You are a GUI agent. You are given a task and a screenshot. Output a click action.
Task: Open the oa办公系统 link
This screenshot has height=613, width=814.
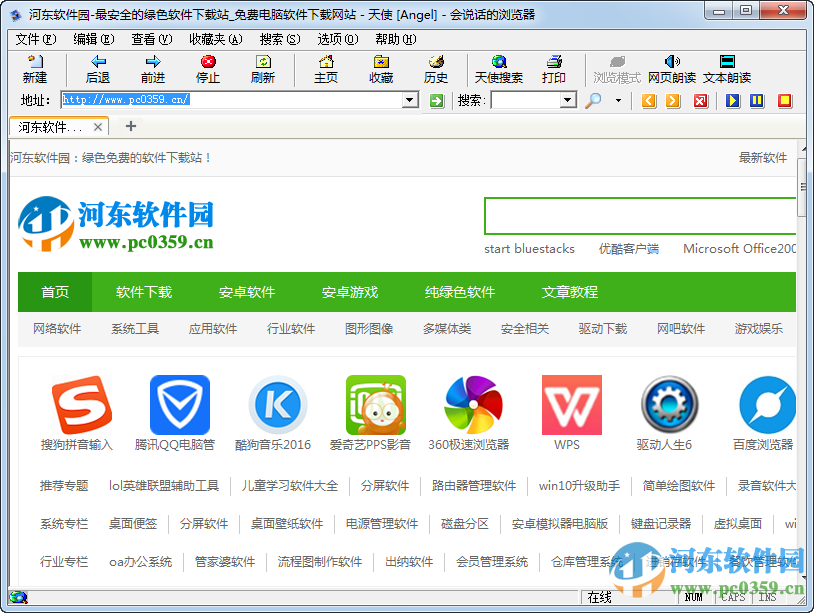click(x=140, y=562)
